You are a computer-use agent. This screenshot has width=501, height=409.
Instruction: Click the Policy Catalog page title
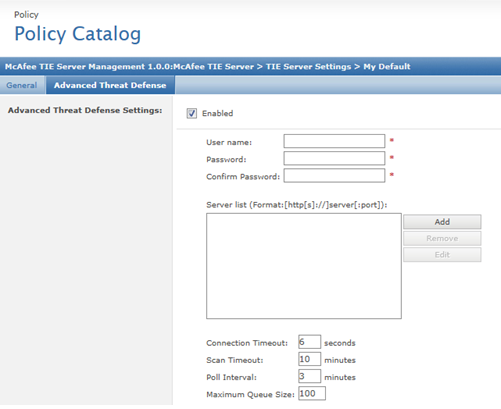point(78,34)
